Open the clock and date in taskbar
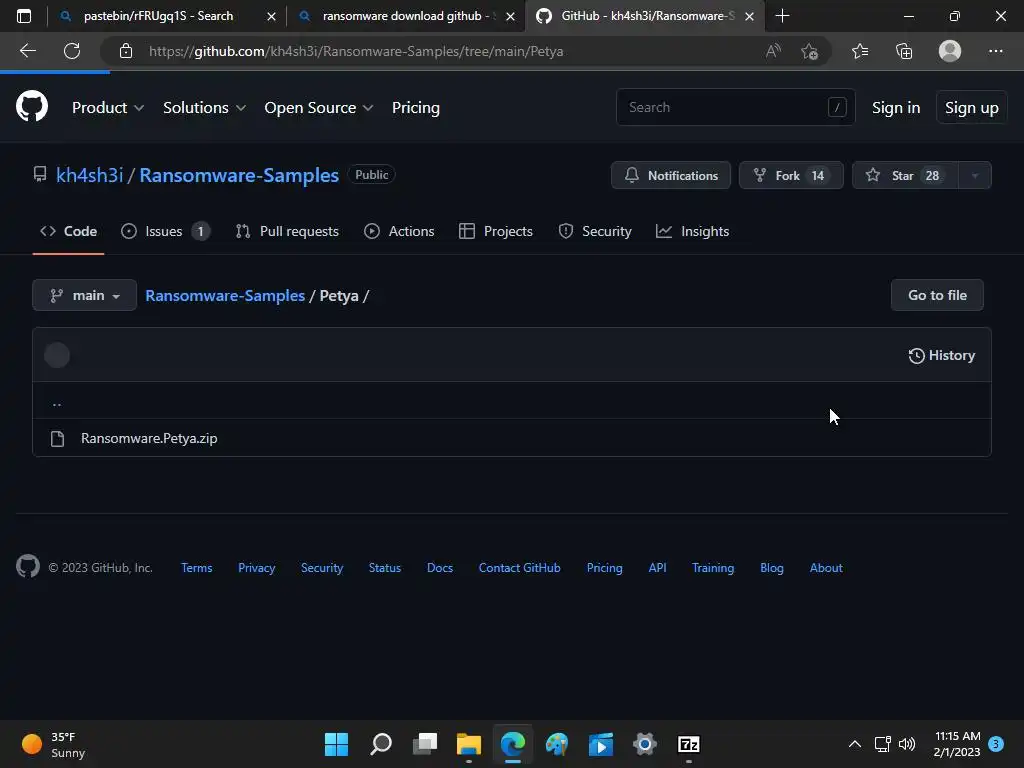 pyautogui.click(x=957, y=744)
